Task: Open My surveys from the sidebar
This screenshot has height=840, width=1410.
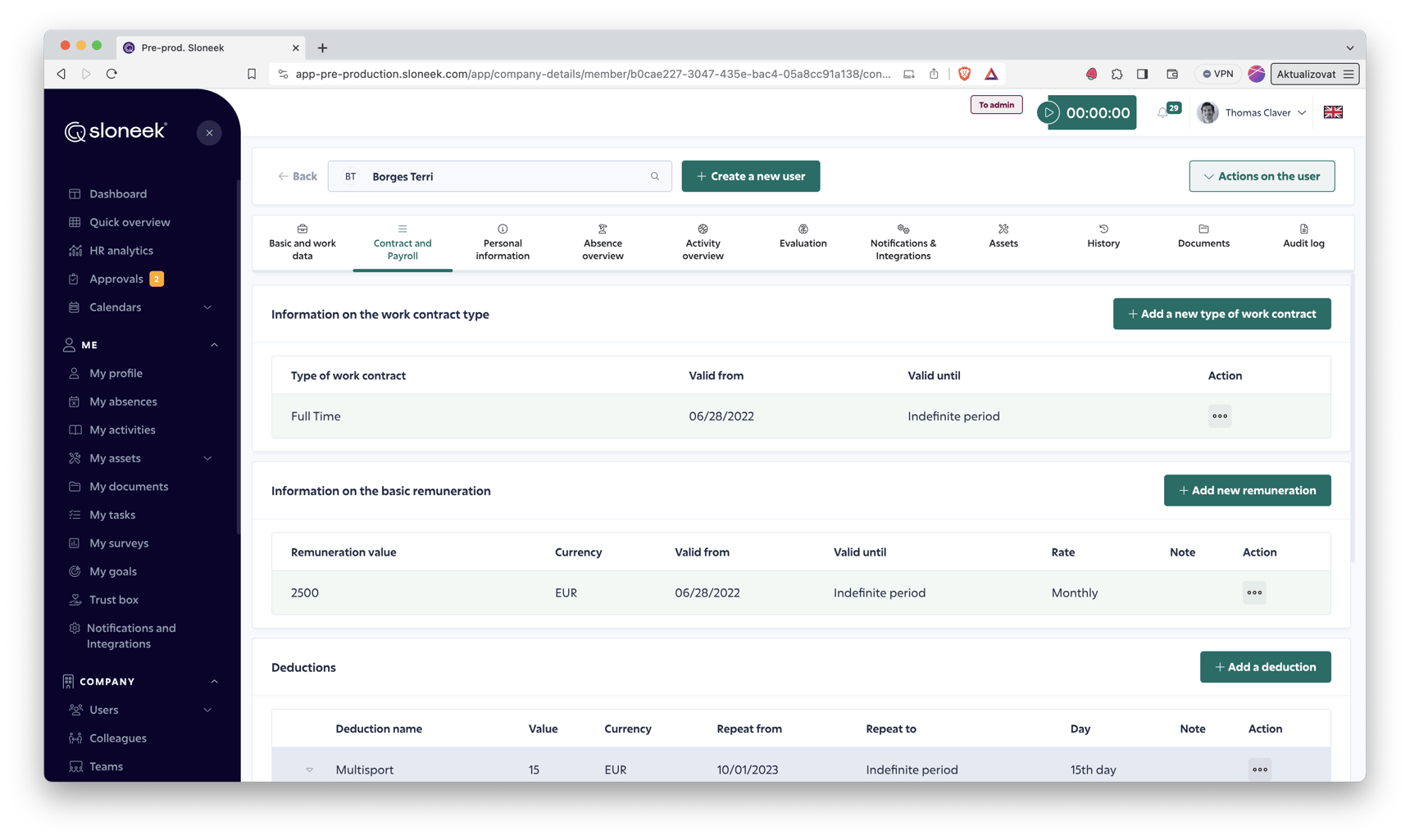Action: point(117,543)
